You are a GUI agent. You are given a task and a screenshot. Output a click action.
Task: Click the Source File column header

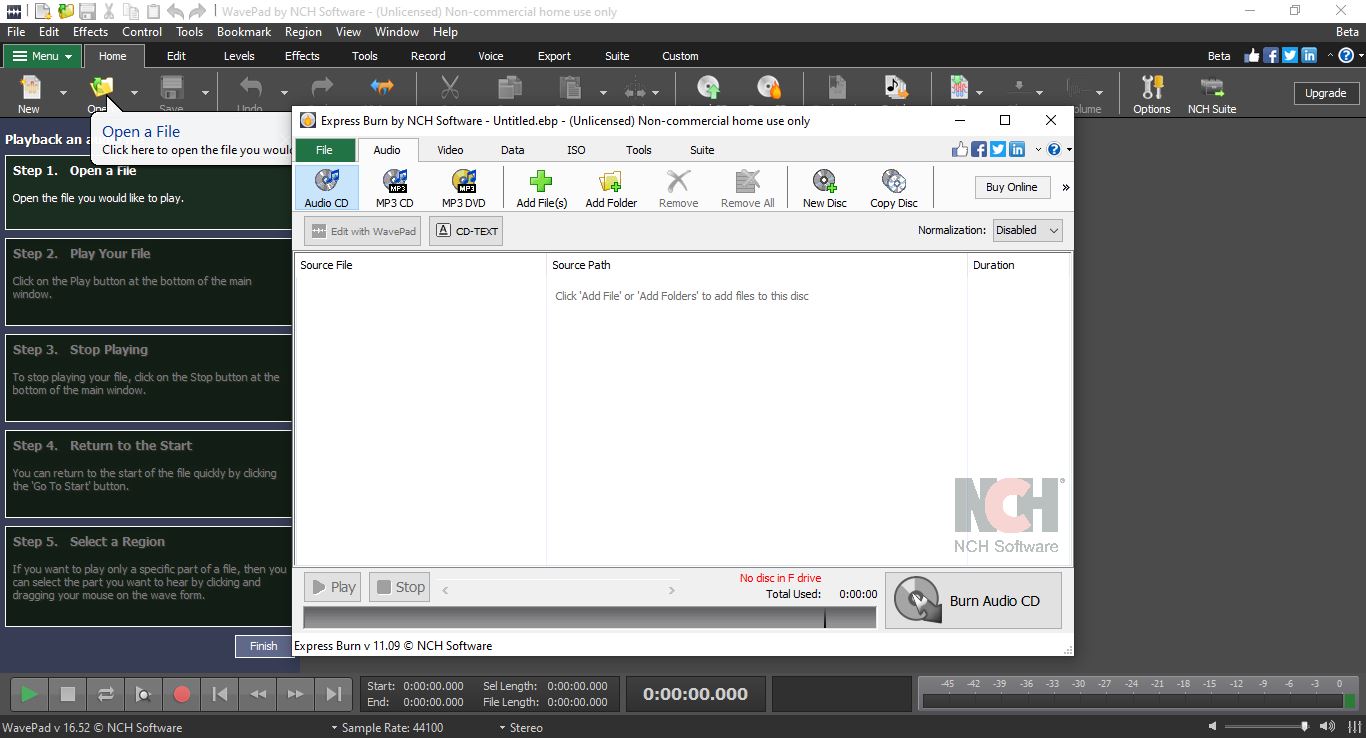point(420,265)
